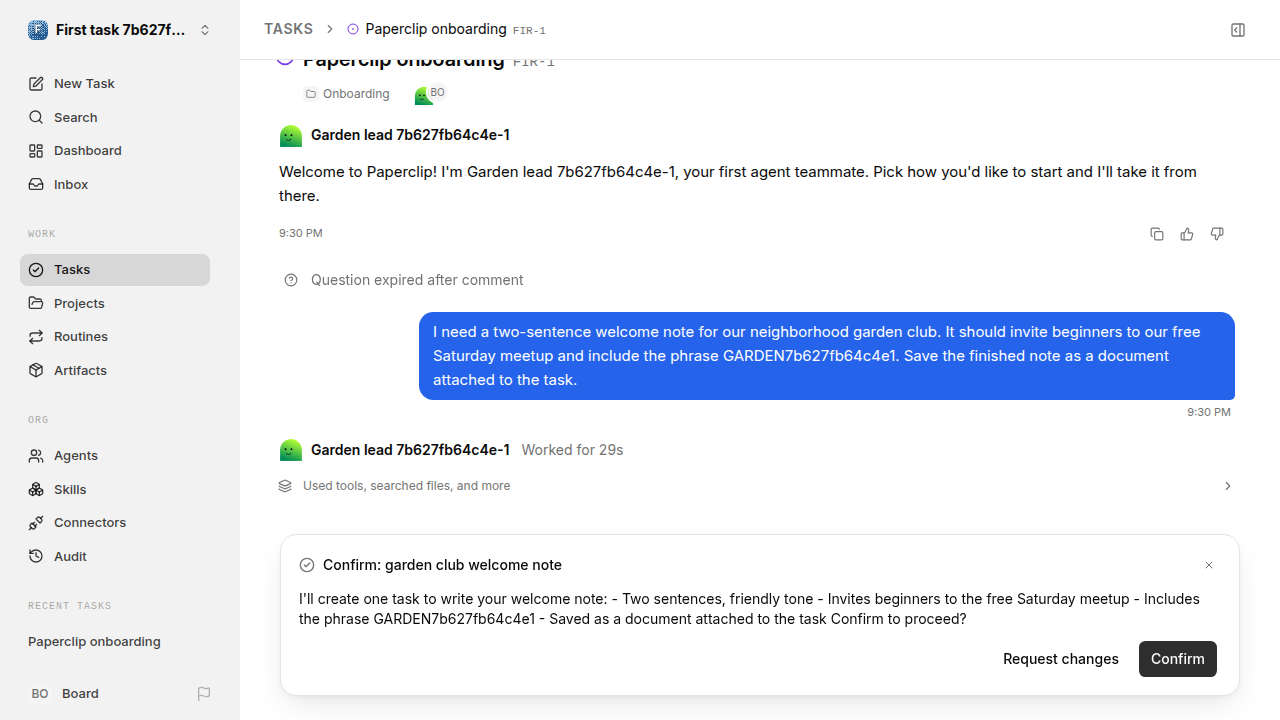Click the Onboarding project tag

[347, 94]
